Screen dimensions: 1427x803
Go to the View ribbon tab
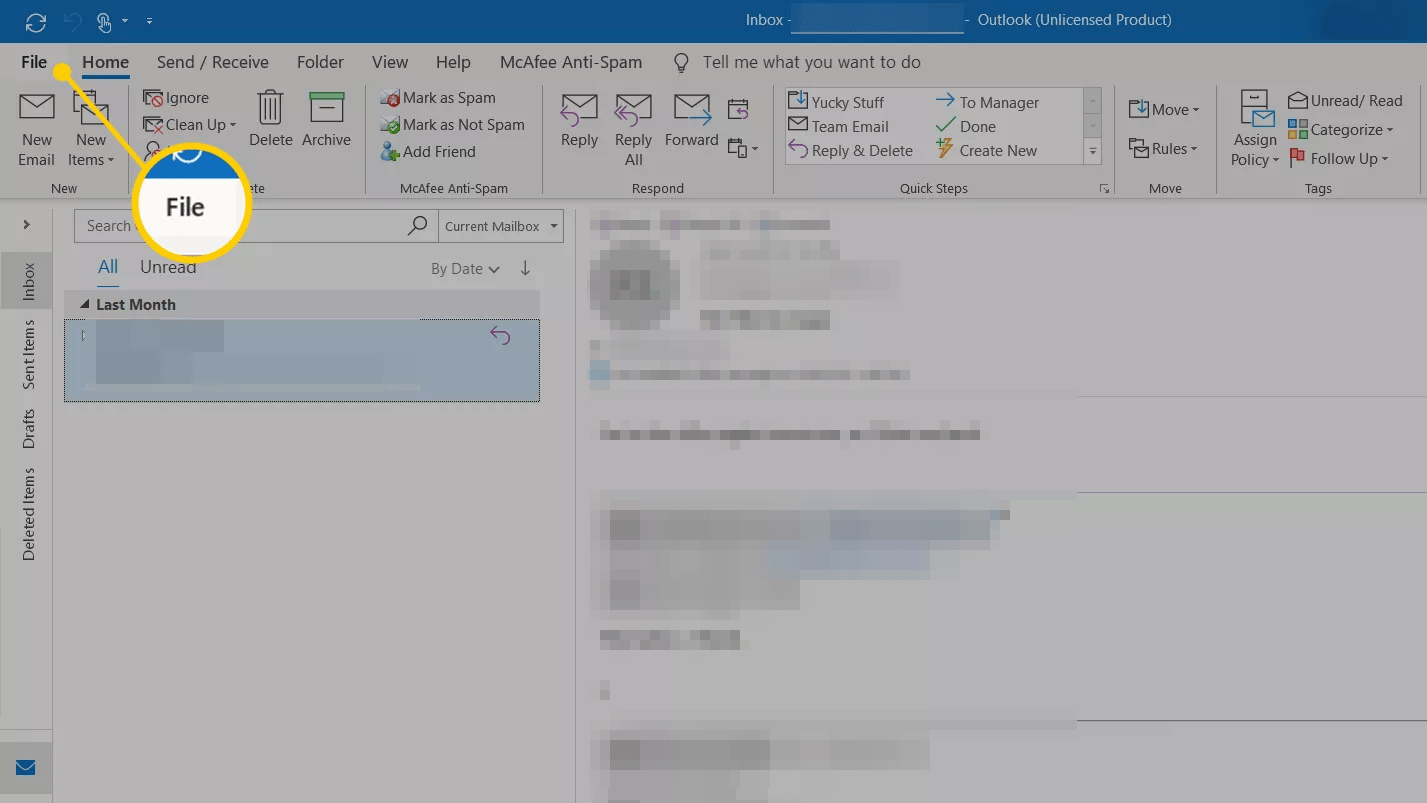click(390, 62)
